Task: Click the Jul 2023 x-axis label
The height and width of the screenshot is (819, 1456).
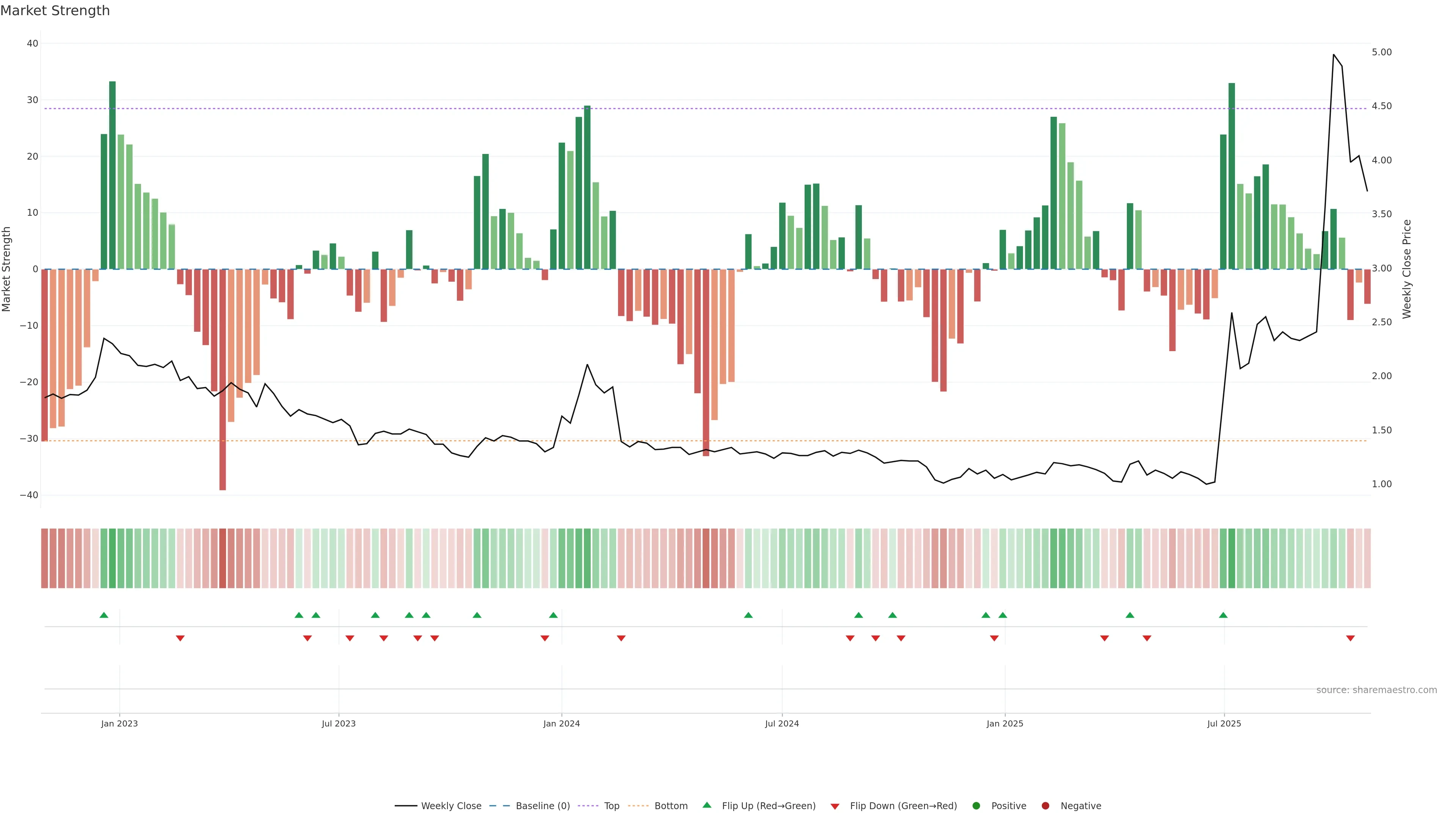Action: pos(339,723)
